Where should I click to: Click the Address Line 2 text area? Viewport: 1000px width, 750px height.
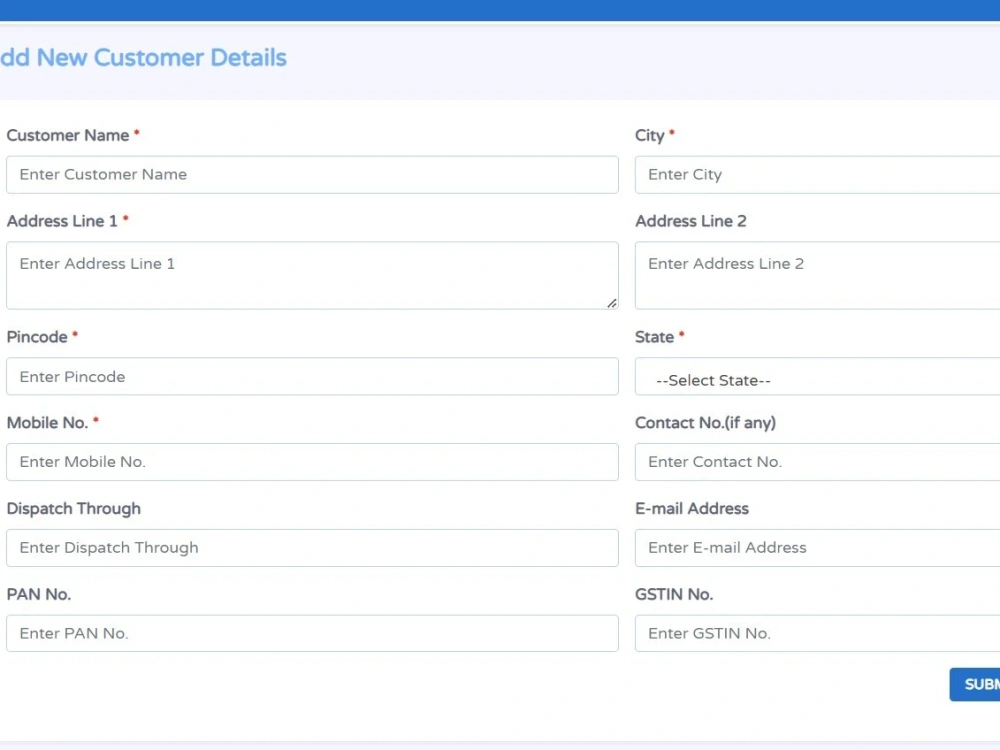(x=818, y=276)
